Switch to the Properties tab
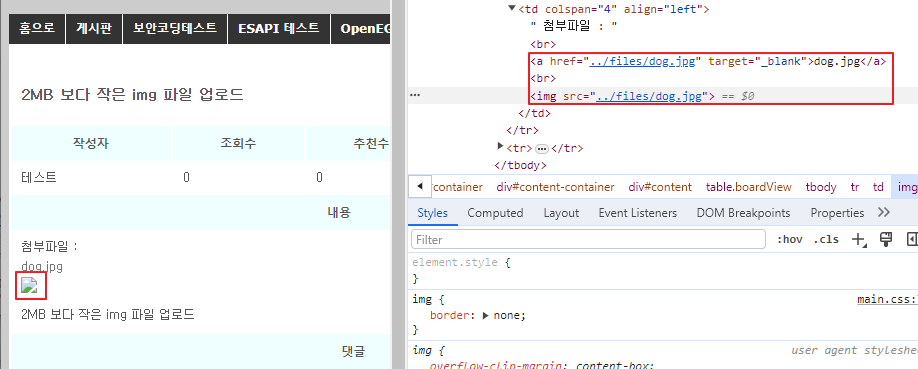This screenshot has width=918, height=369. tap(837, 213)
